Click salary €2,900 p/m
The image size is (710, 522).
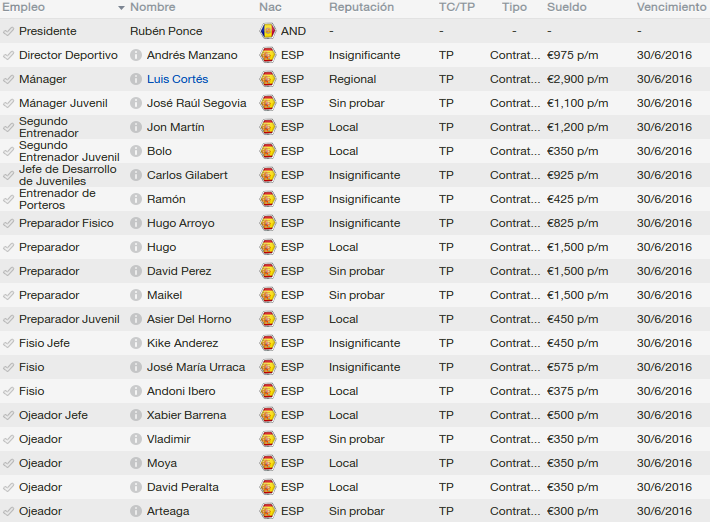click(577, 79)
